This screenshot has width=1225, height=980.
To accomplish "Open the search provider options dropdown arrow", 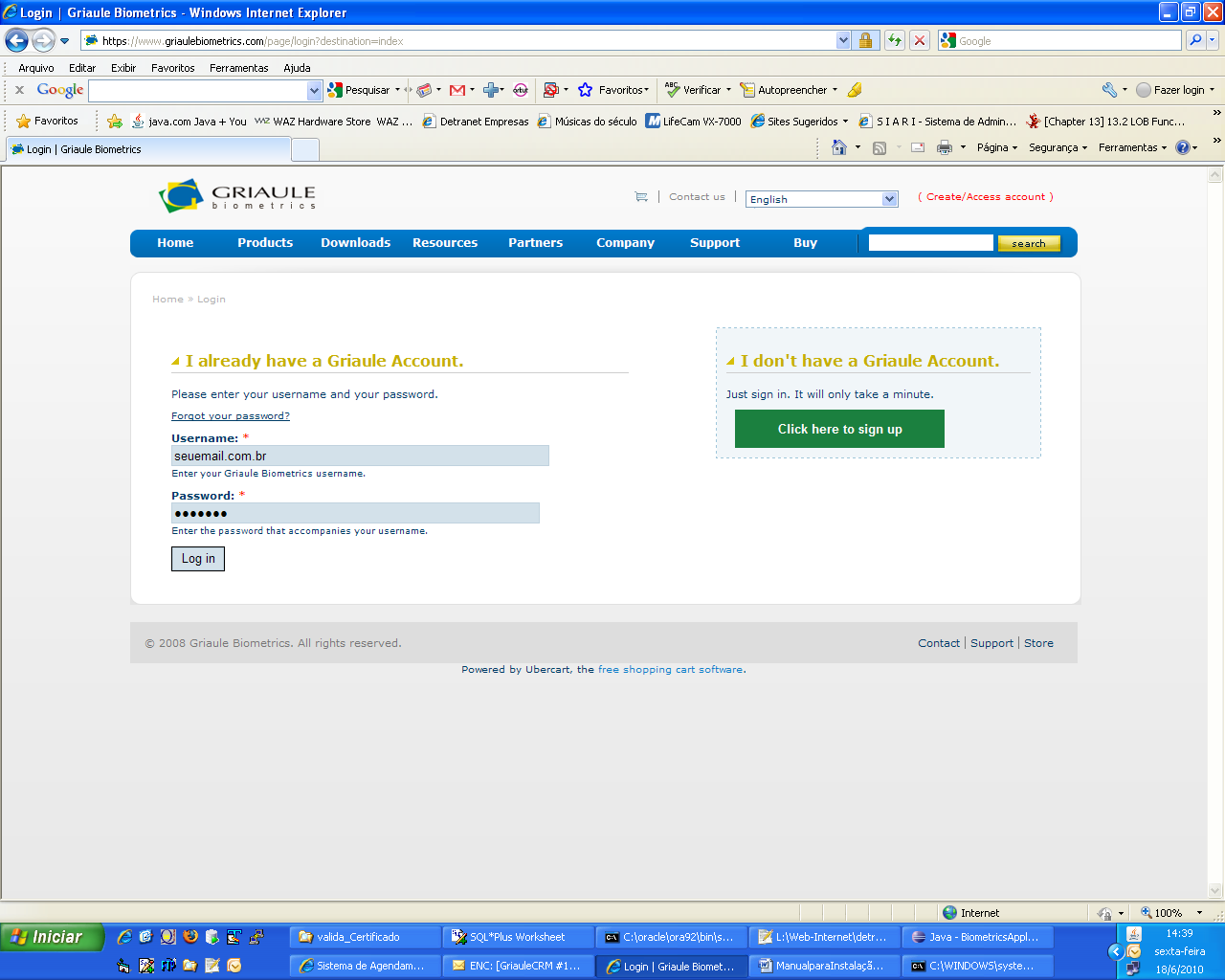I will (x=1213, y=40).
